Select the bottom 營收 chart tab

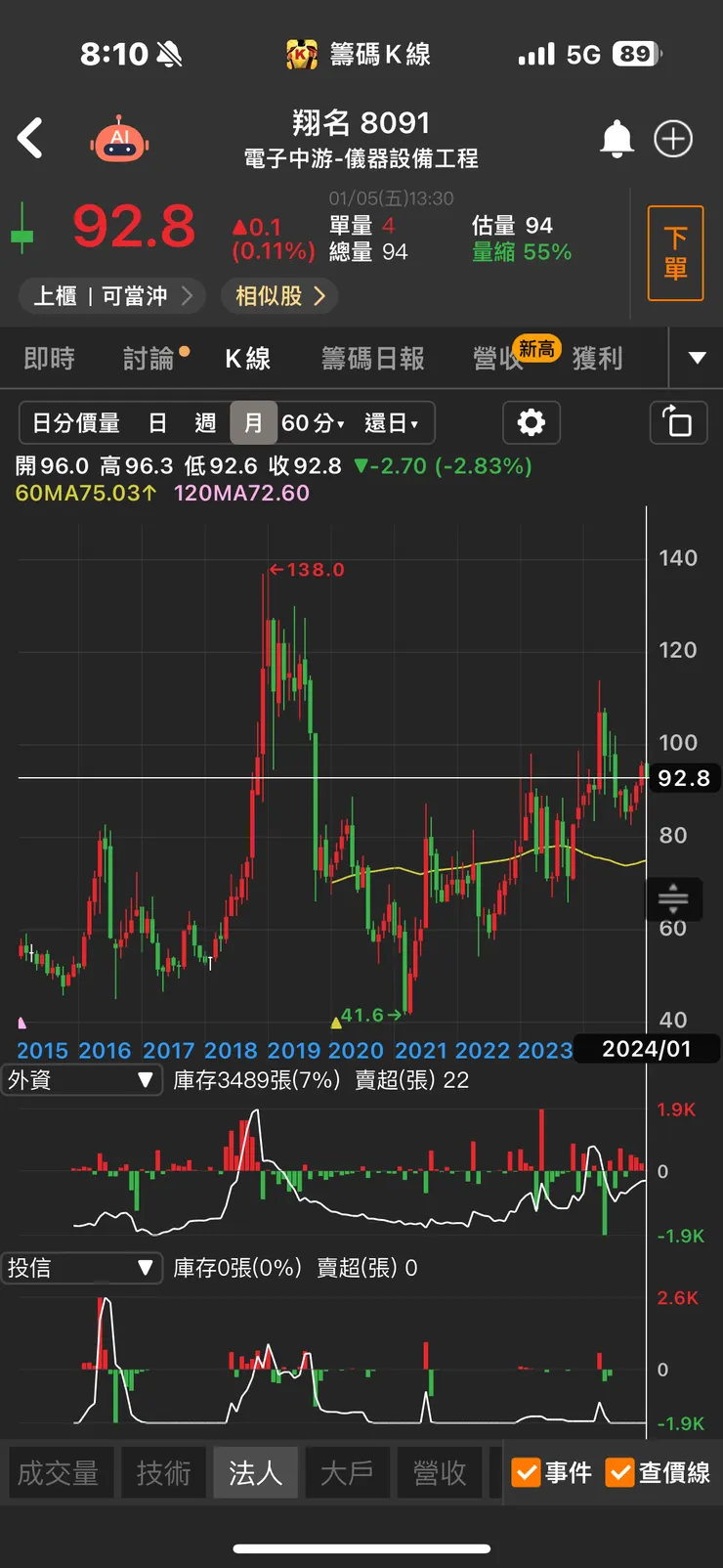[440, 1472]
